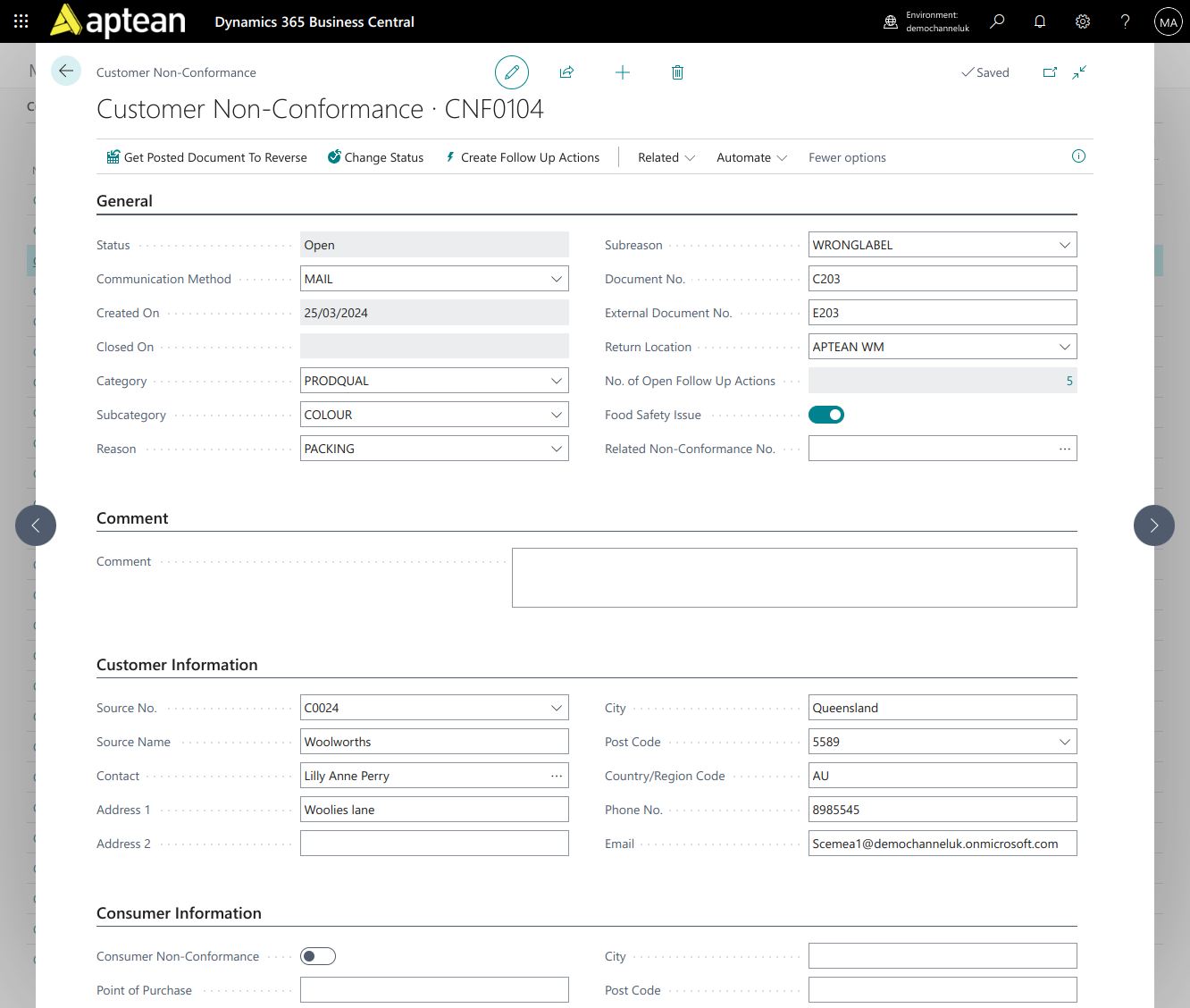Click the Dynamics 365 Business Central title
Screen dimensions: 1190x1008
pos(314,21)
